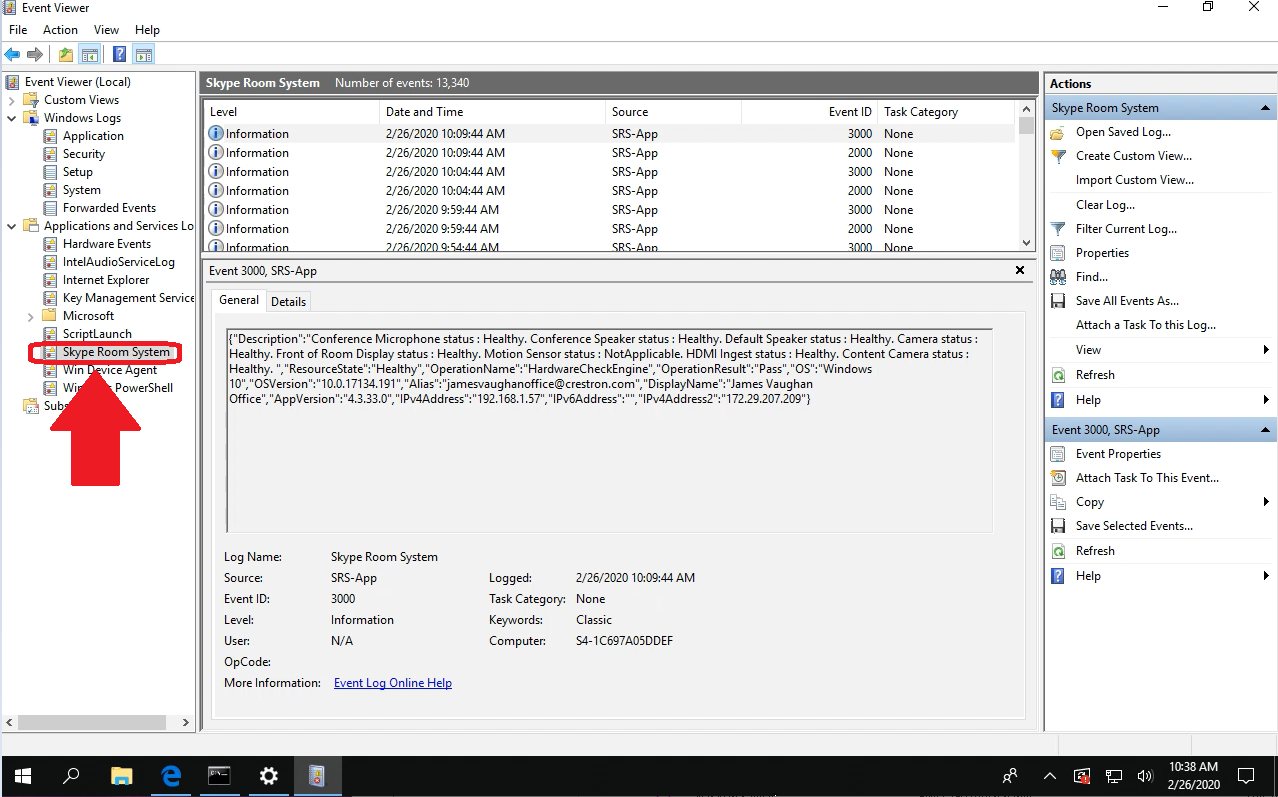The height and width of the screenshot is (797, 1278).
Task: Click the Back arrow toolbar icon
Action: pos(12,55)
